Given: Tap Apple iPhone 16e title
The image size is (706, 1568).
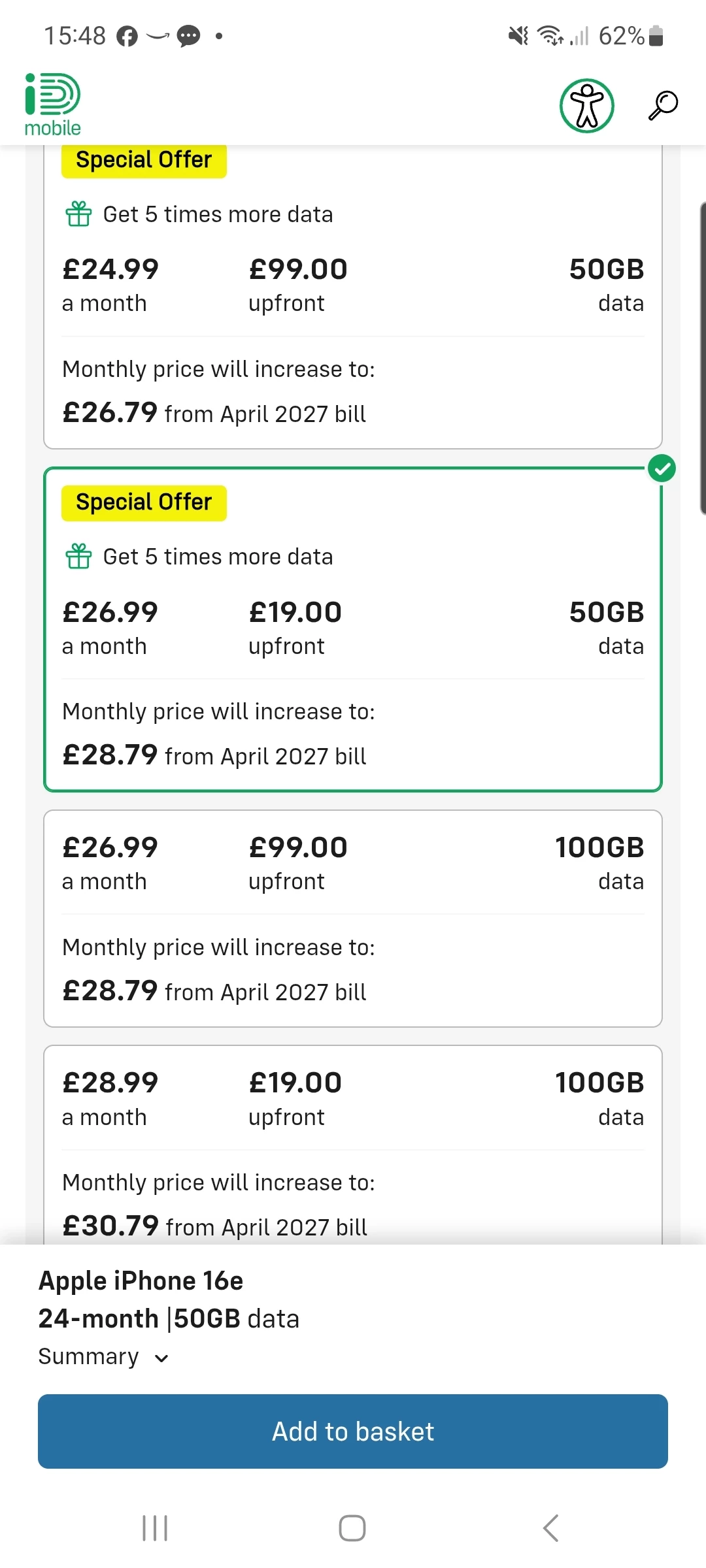Looking at the screenshot, I should (141, 1281).
